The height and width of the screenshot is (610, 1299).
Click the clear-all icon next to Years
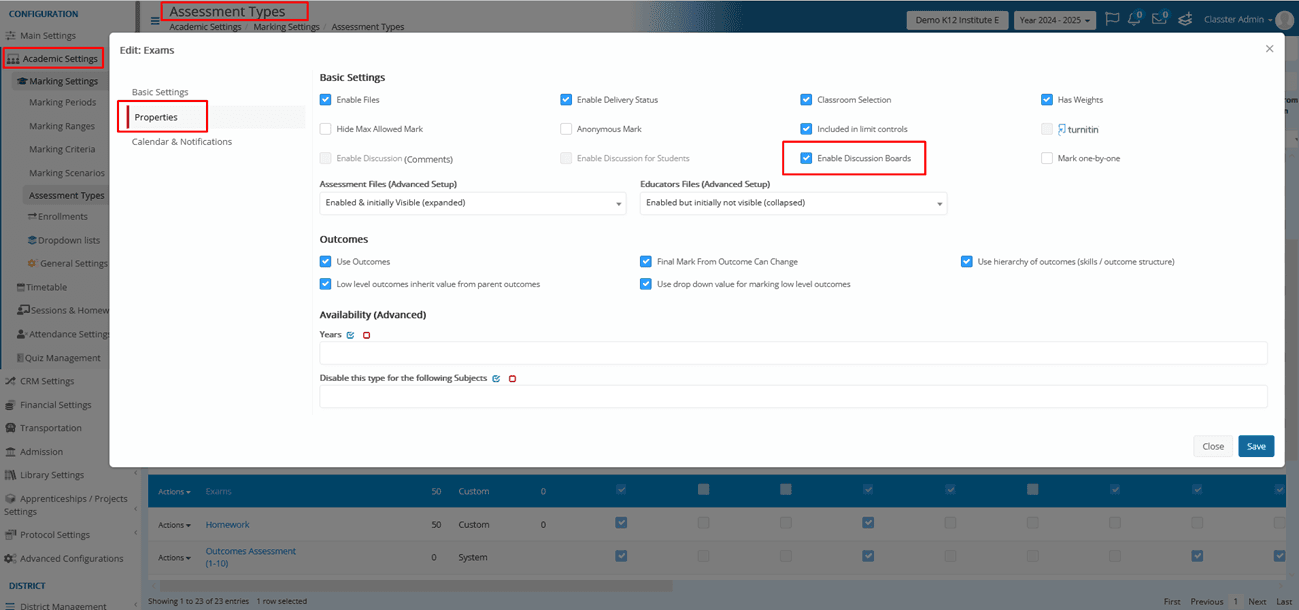[366, 335]
